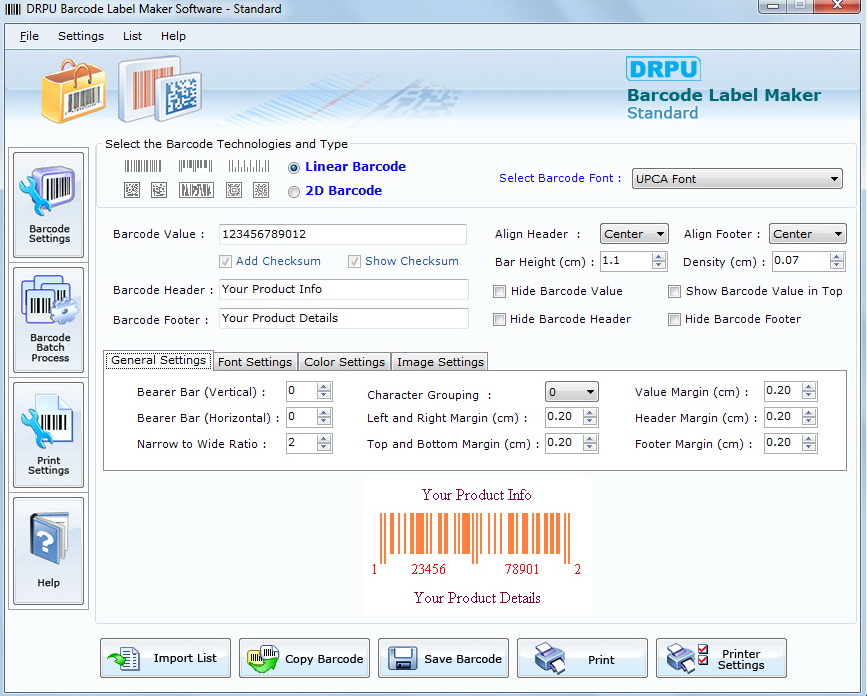The image size is (867, 696).
Task: Click the Barcode Header text field
Action: (343, 290)
